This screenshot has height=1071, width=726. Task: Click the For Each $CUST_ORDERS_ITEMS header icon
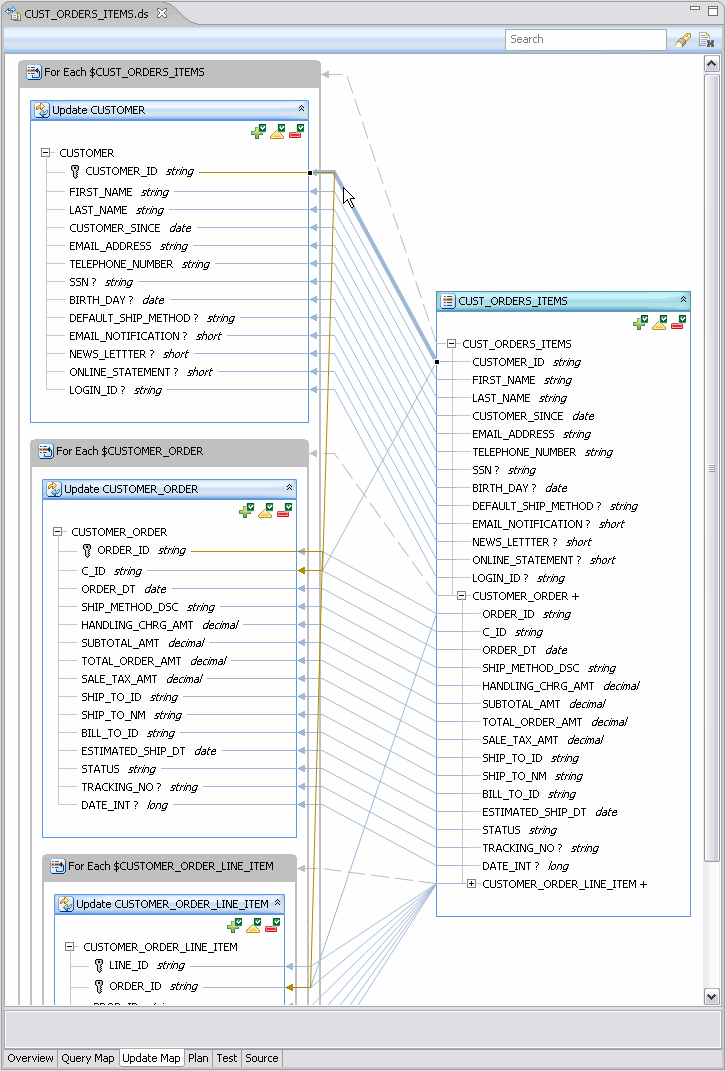click(x=33, y=72)
